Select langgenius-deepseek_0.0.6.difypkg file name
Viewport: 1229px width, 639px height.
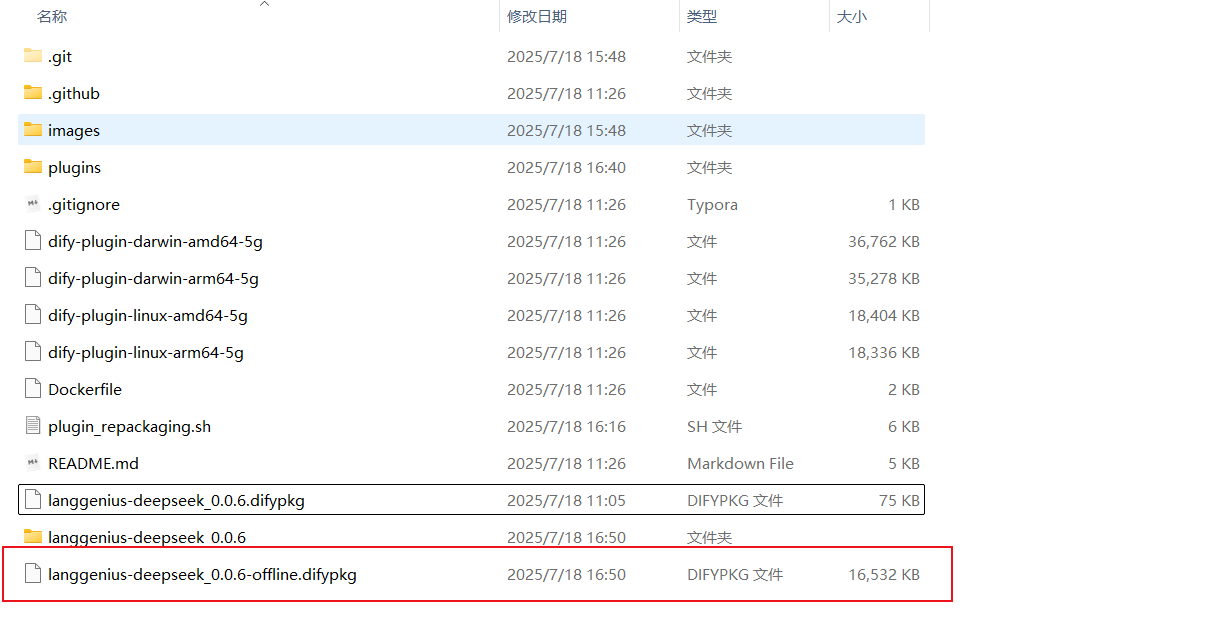(176, 500)
